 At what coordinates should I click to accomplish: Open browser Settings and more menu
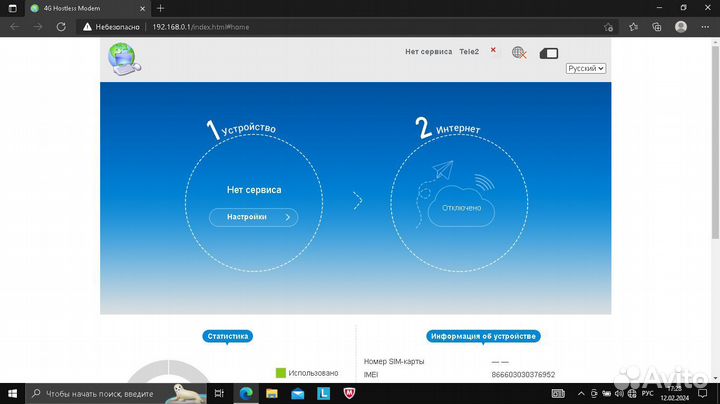[x=705, y=27]
